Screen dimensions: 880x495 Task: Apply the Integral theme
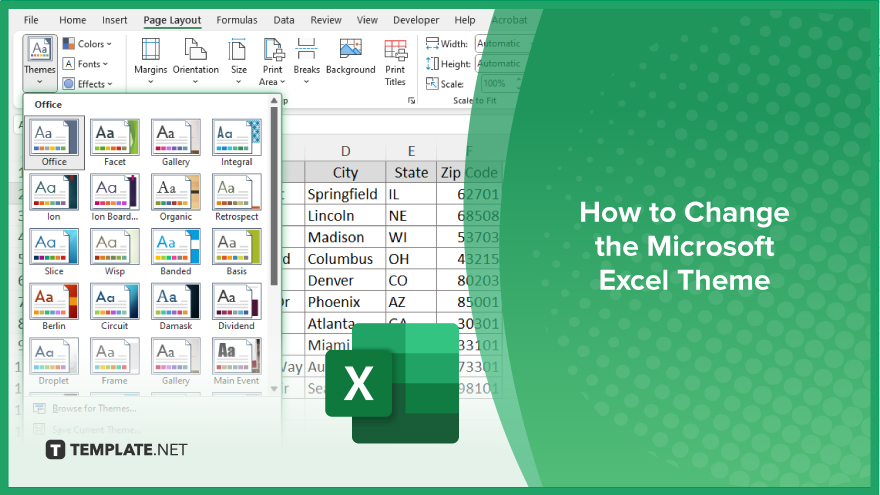[236, 143]
